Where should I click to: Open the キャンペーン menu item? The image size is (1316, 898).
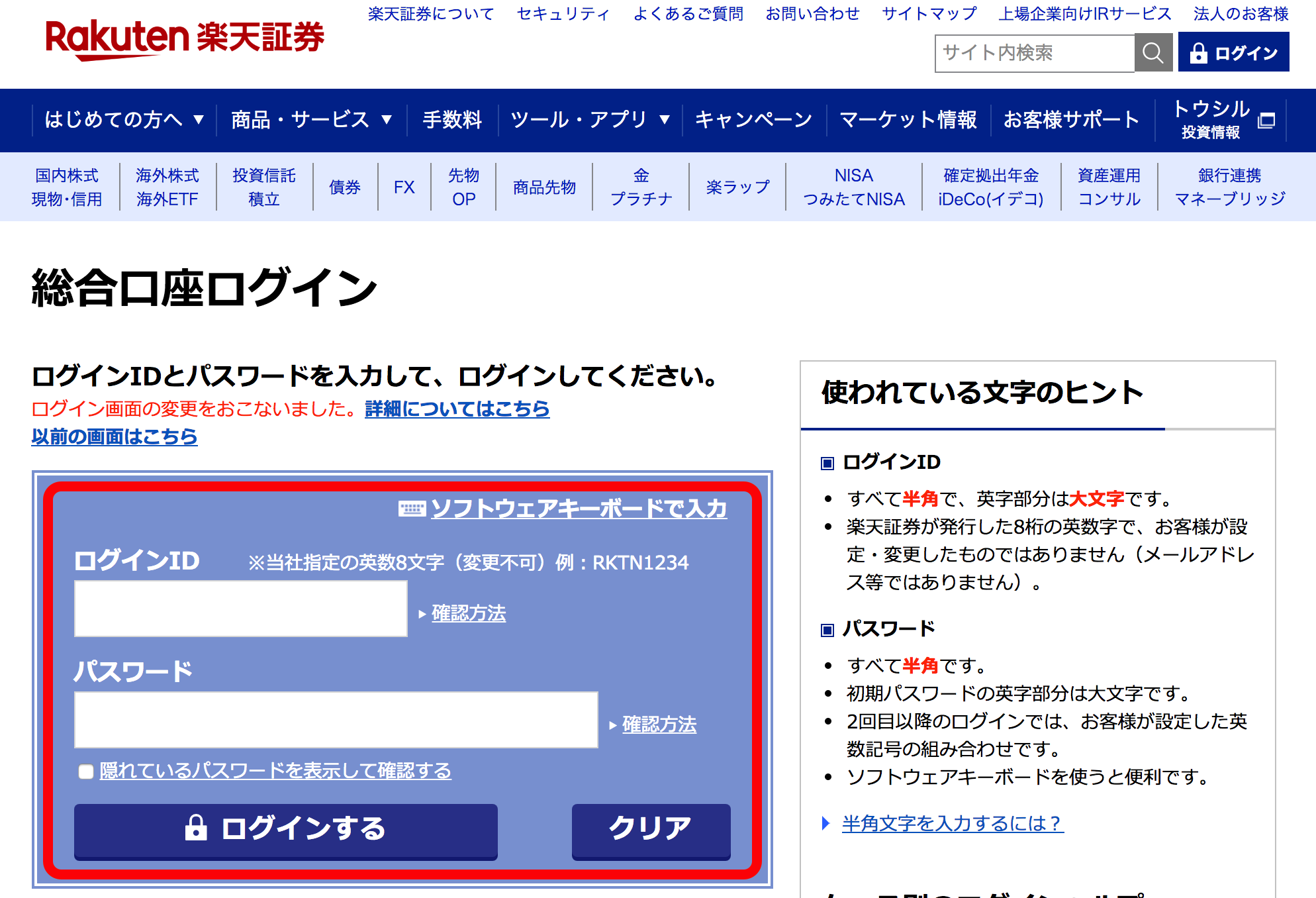[754, 120]
